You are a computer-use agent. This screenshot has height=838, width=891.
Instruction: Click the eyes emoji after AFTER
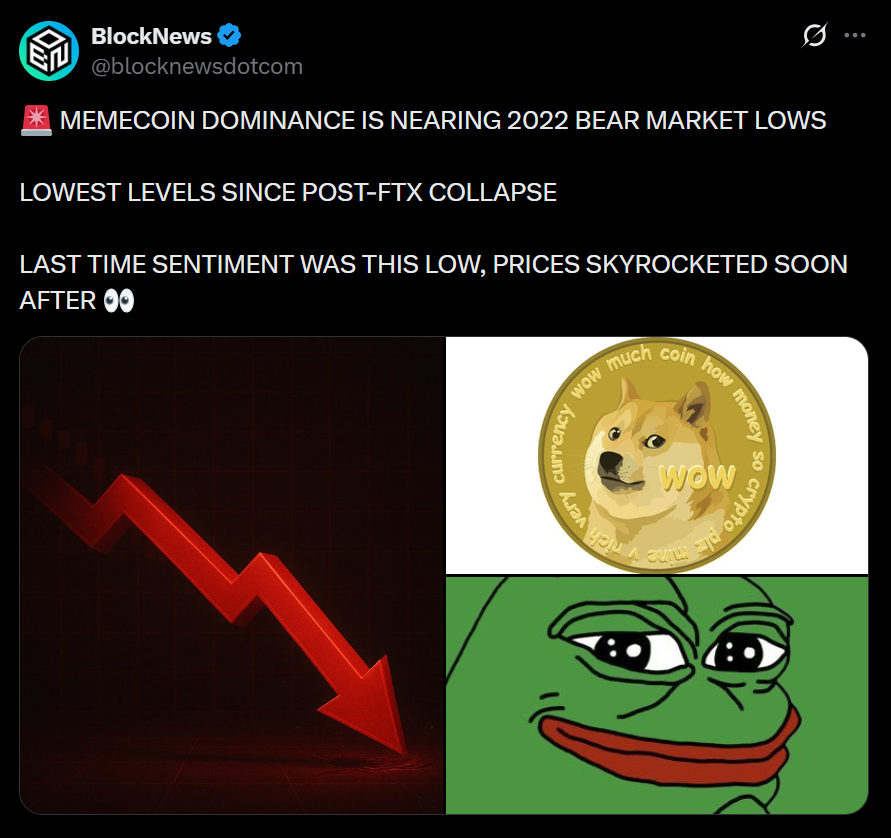pos(119,301)
